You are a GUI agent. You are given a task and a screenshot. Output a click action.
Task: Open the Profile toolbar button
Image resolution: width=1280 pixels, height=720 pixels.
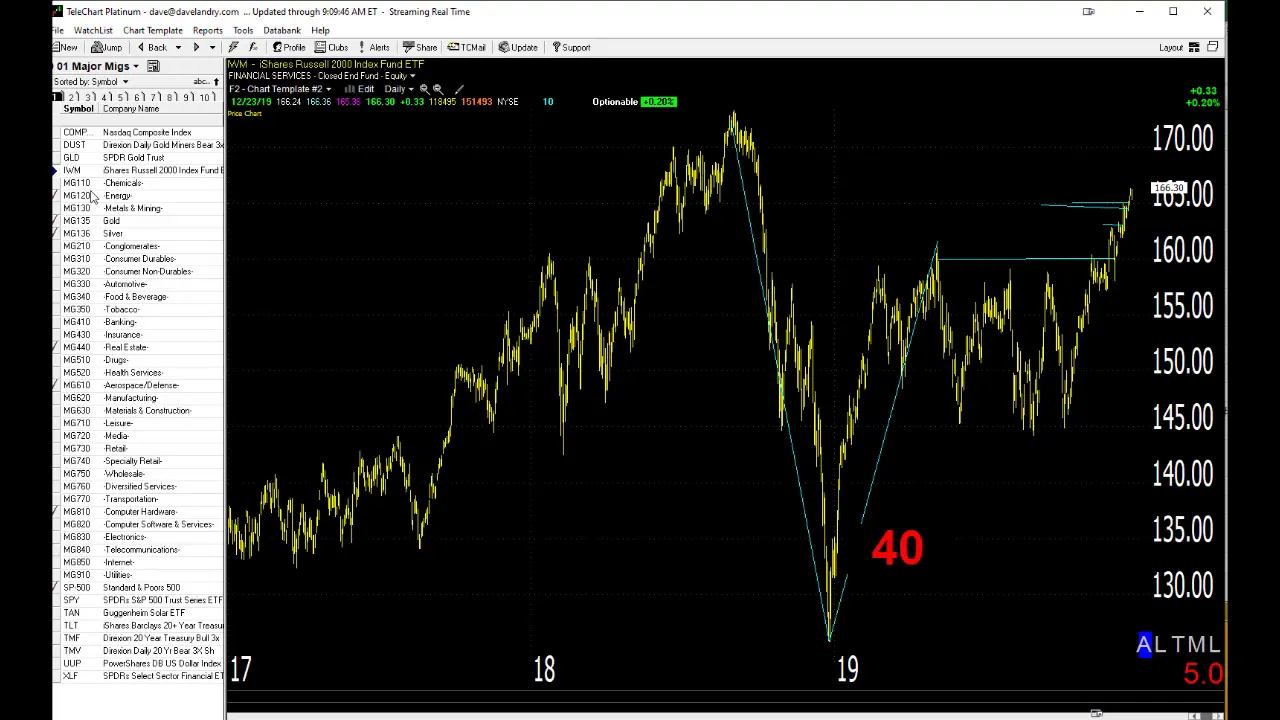tap(289, 47)
